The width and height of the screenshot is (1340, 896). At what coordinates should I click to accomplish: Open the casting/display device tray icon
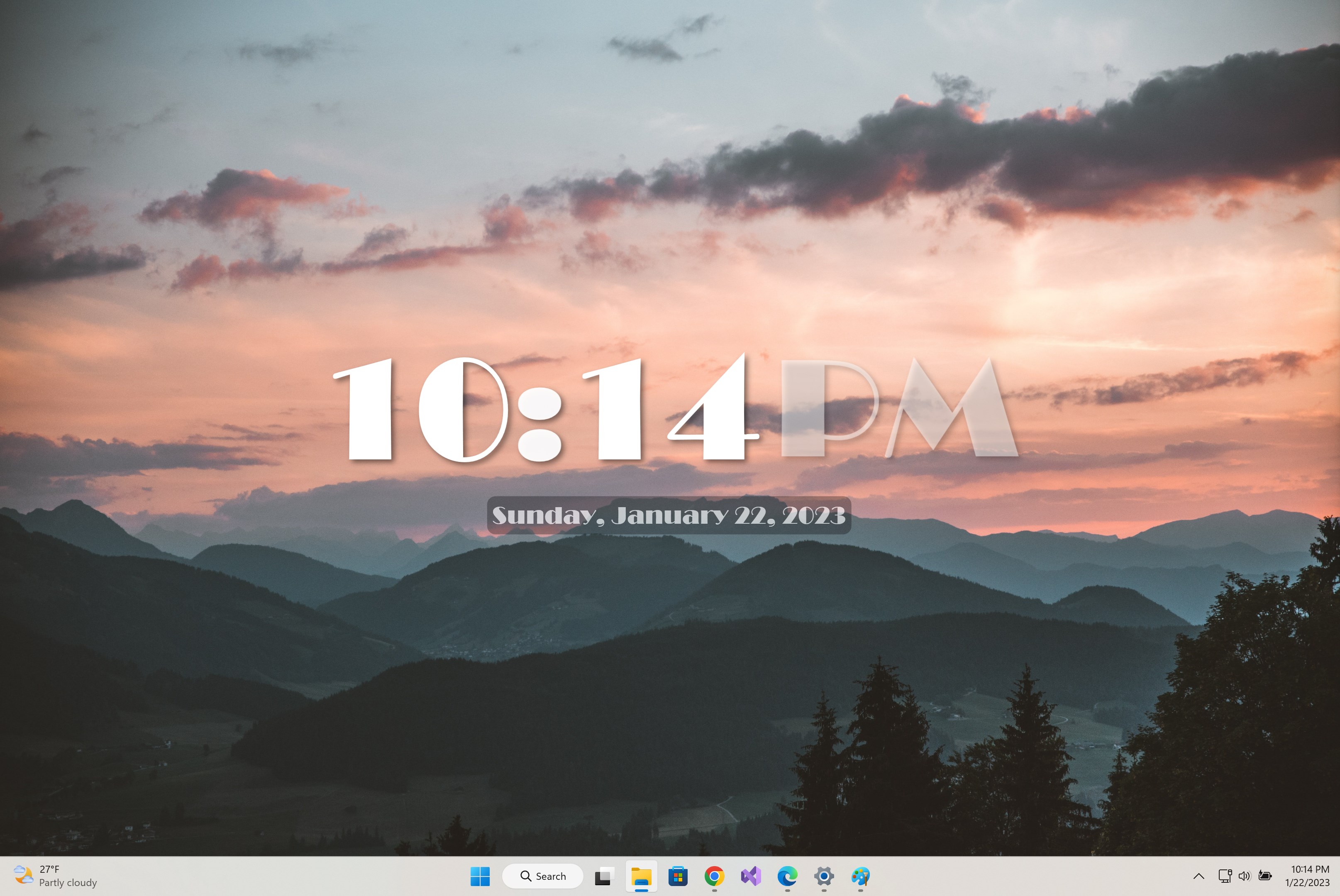(x=1225, y=876)
